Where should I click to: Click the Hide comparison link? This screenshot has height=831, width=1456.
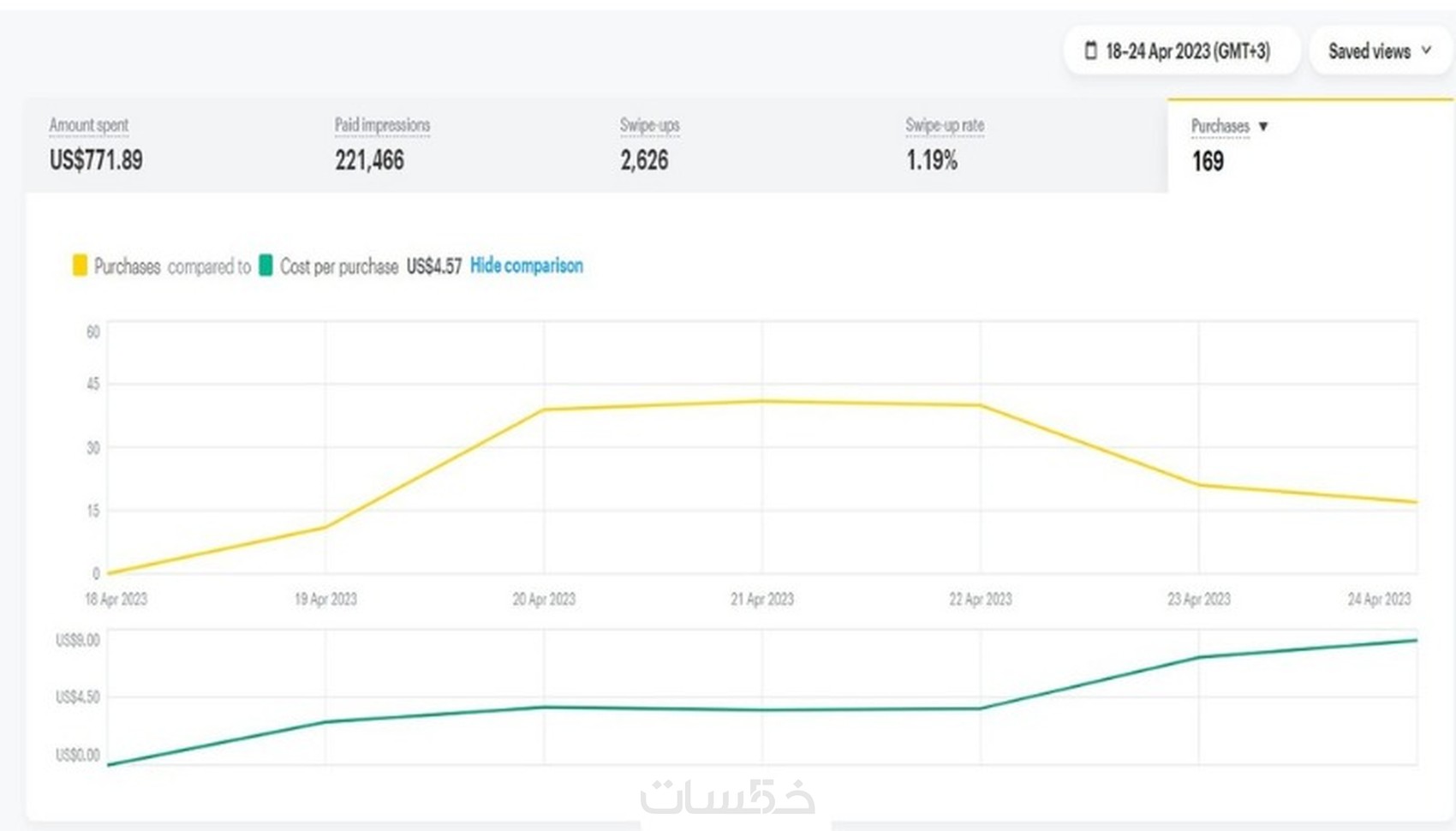[526, 266]
